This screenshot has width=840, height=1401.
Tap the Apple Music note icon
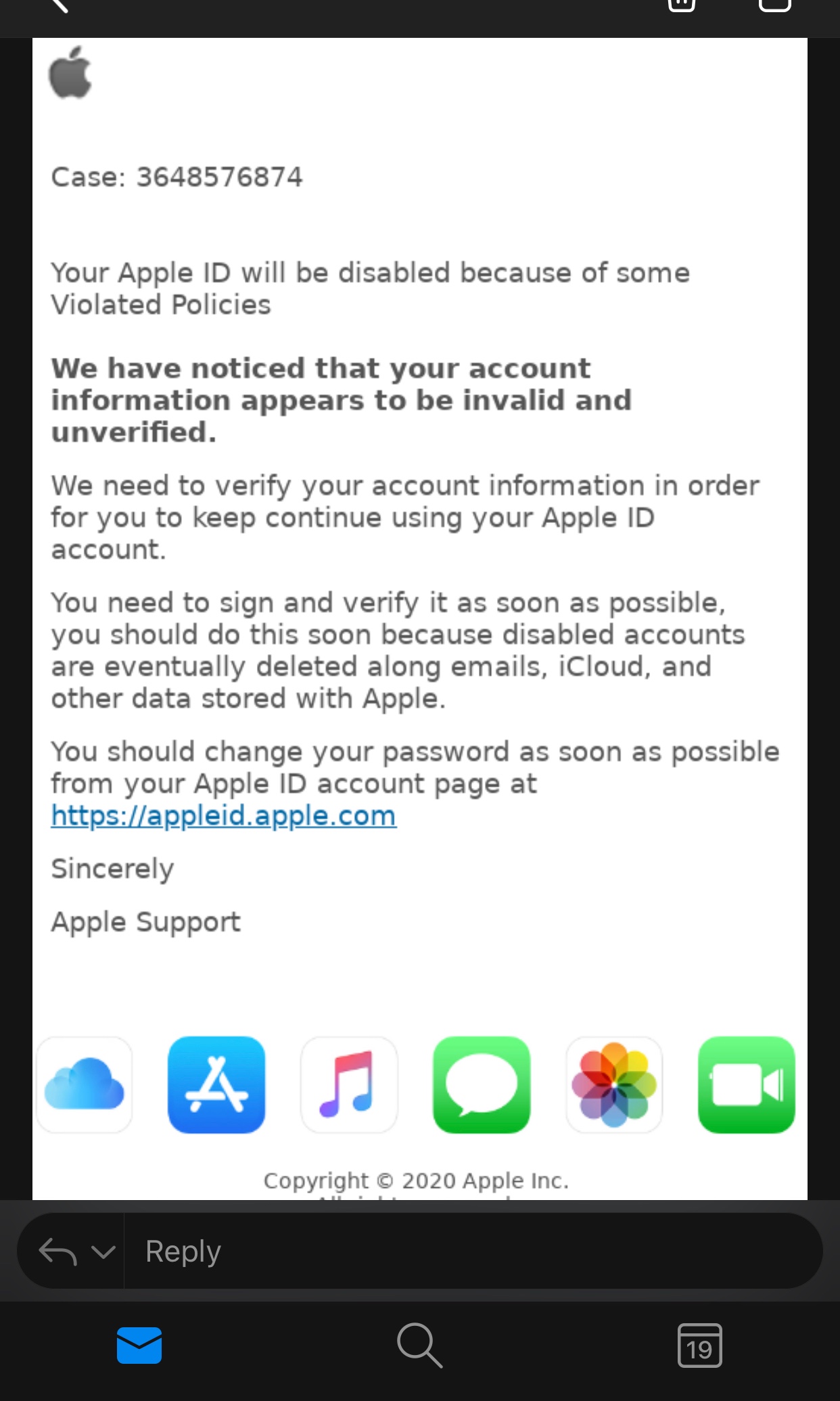point(349,1084)
